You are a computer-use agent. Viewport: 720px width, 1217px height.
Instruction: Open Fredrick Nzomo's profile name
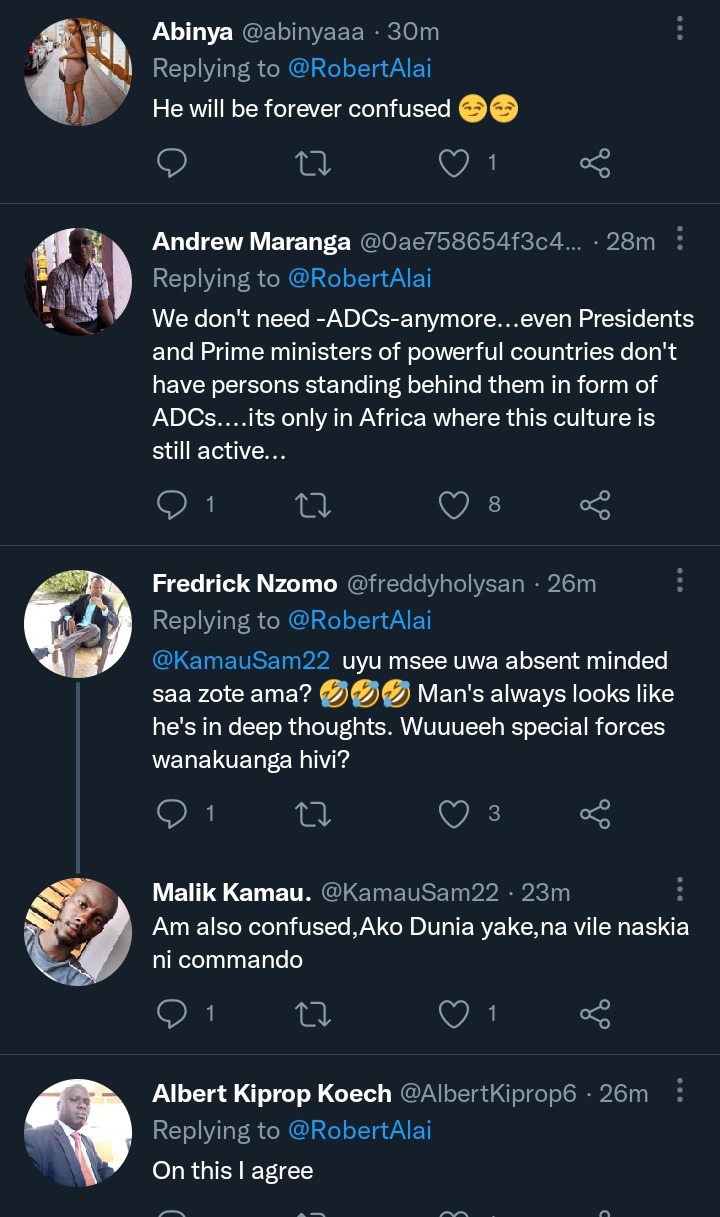tap(244, 584)
